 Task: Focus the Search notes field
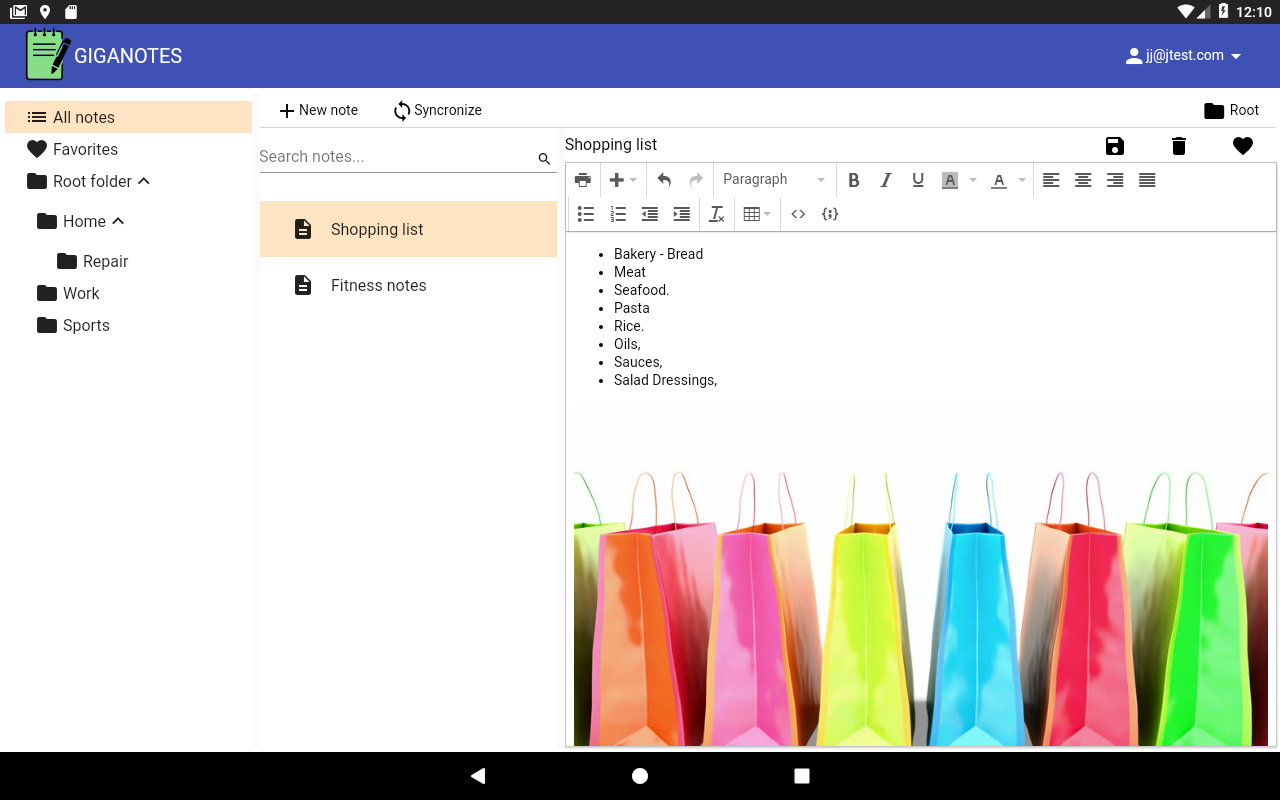[x=396, y=157]
